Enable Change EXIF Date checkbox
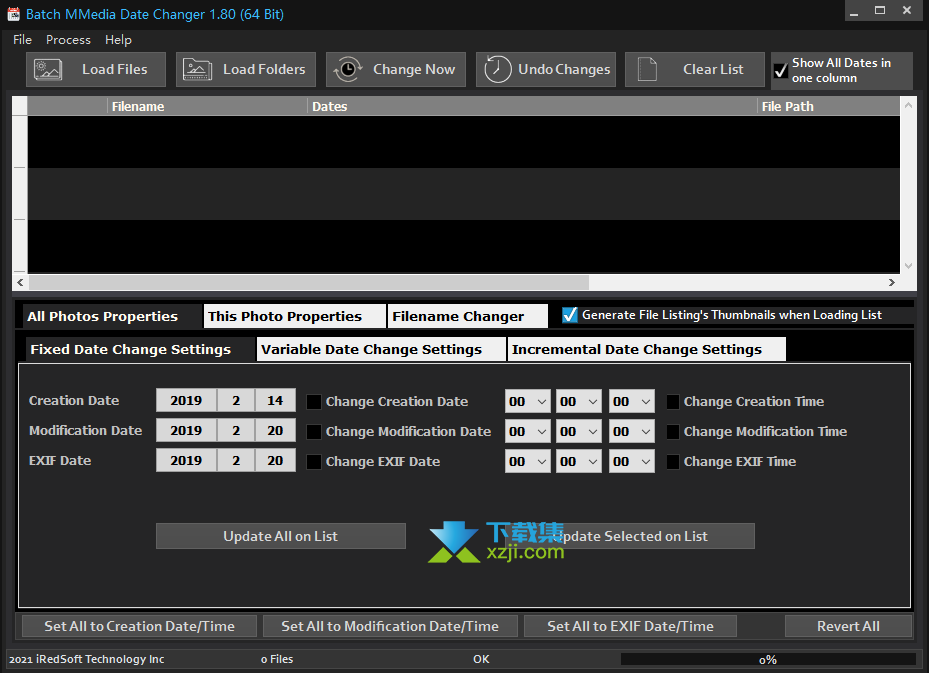This screenshot has height=673, width=929. (313, 462)
